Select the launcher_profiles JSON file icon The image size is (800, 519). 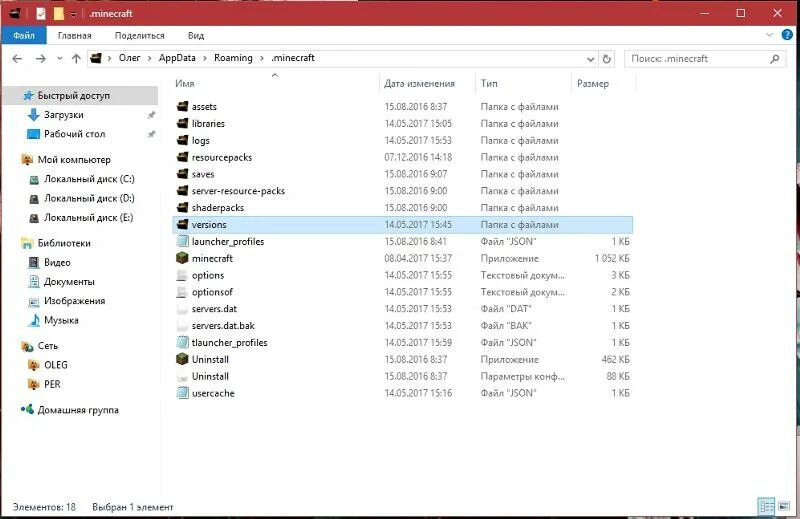182,241
